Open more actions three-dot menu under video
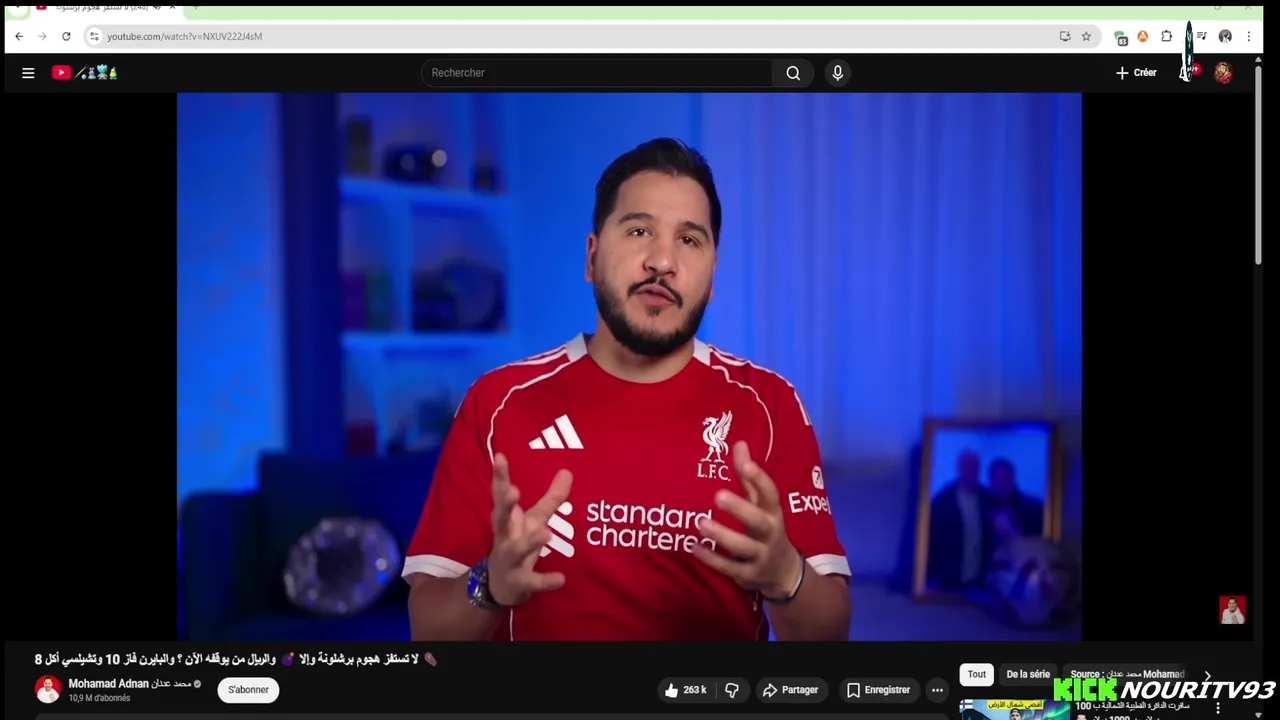Viewport: 1280px width, 720px height. click(x=937, y=690)
